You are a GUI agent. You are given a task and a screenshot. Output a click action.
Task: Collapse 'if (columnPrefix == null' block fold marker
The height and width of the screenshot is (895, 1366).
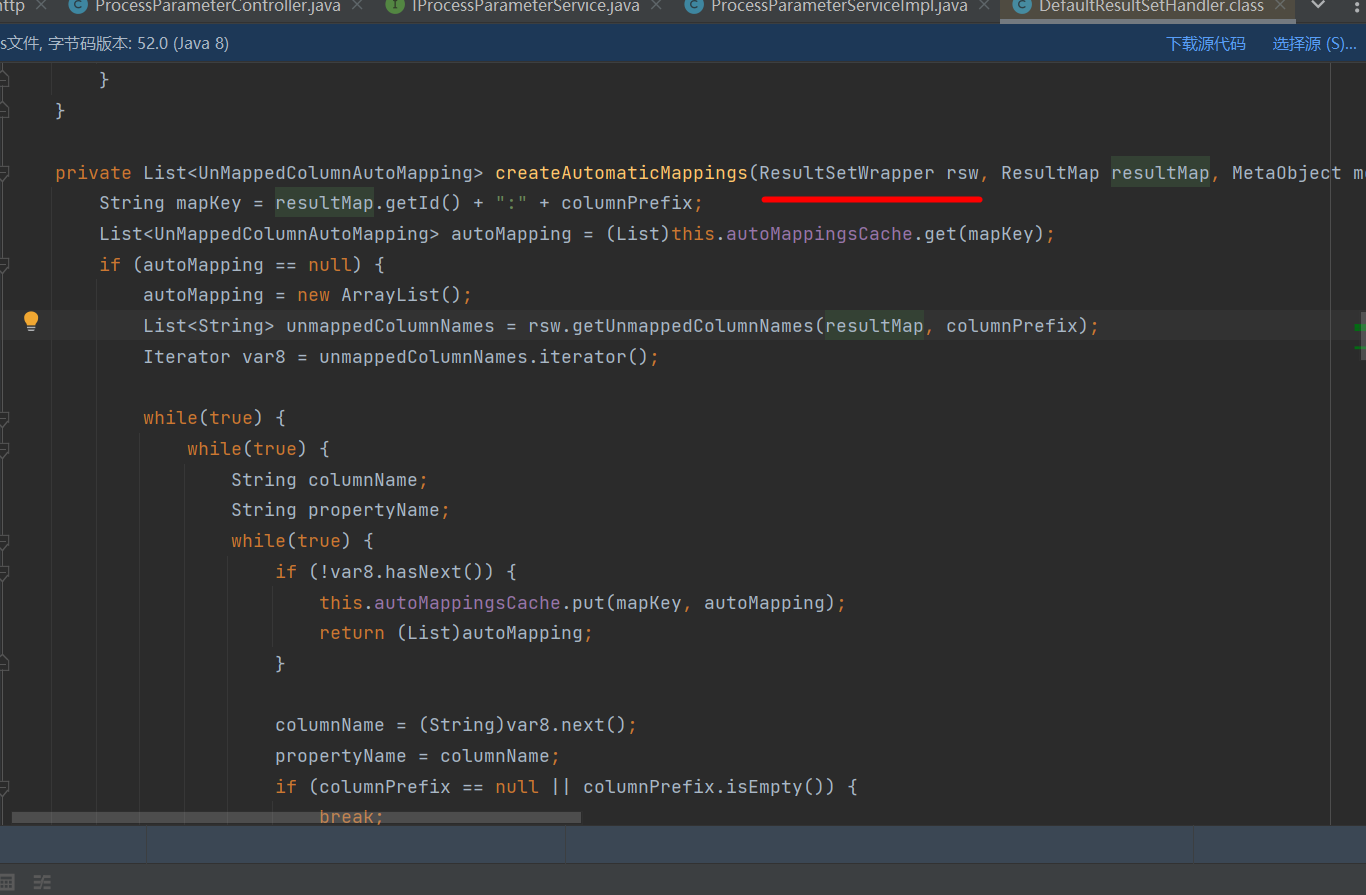click(x=4, y=787)
